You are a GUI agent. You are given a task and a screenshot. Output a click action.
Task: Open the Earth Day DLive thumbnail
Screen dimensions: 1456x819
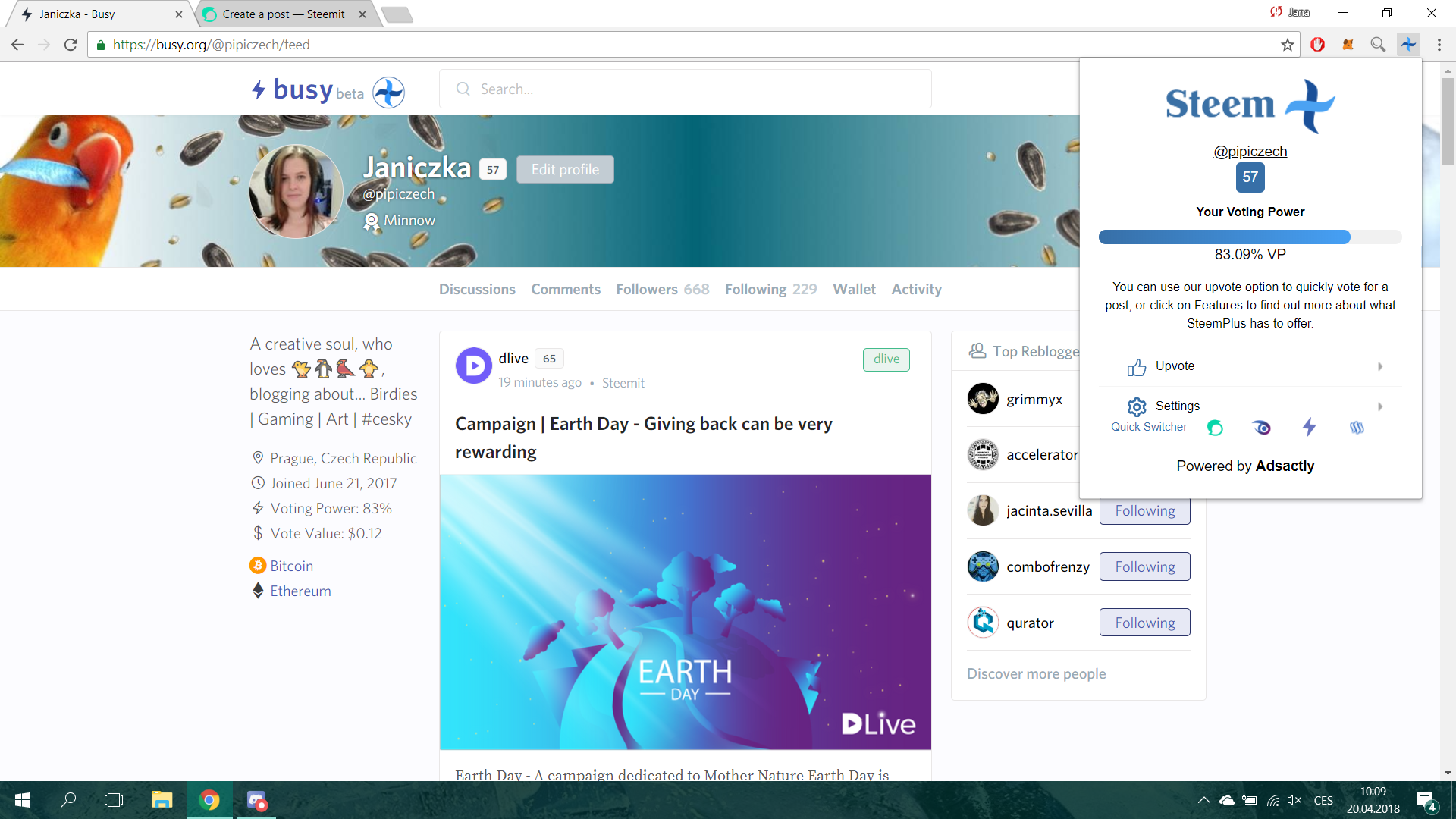tap(685, 612)
